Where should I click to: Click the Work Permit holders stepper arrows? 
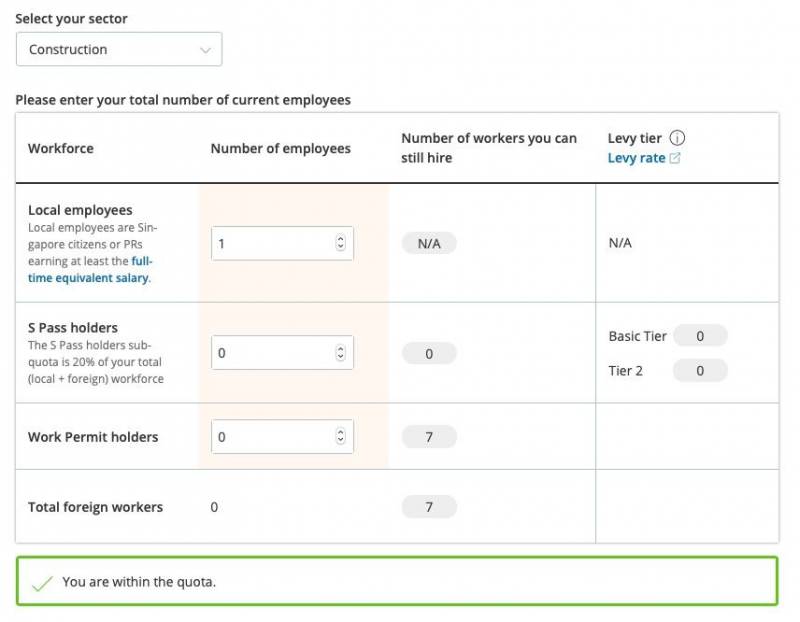[x=340, y=437]
